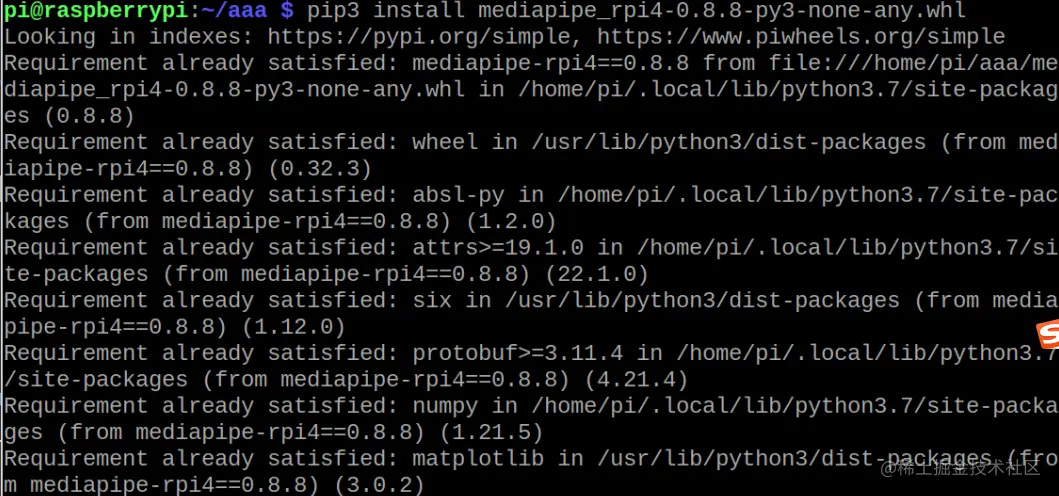The height and width of the screenshot is (496, 1059).
Task: Click the orange Sogou input method icon
Action: click(x=1048, y=334)
